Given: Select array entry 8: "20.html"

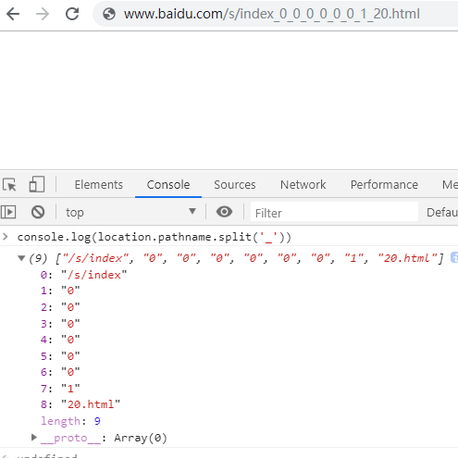Looking at the screenshot, I should [x=80, y=404].
